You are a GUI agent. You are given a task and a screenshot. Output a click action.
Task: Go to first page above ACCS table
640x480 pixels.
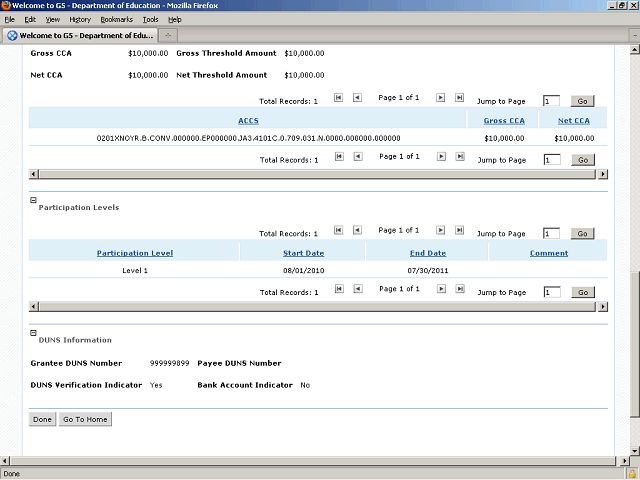point(338,98)
